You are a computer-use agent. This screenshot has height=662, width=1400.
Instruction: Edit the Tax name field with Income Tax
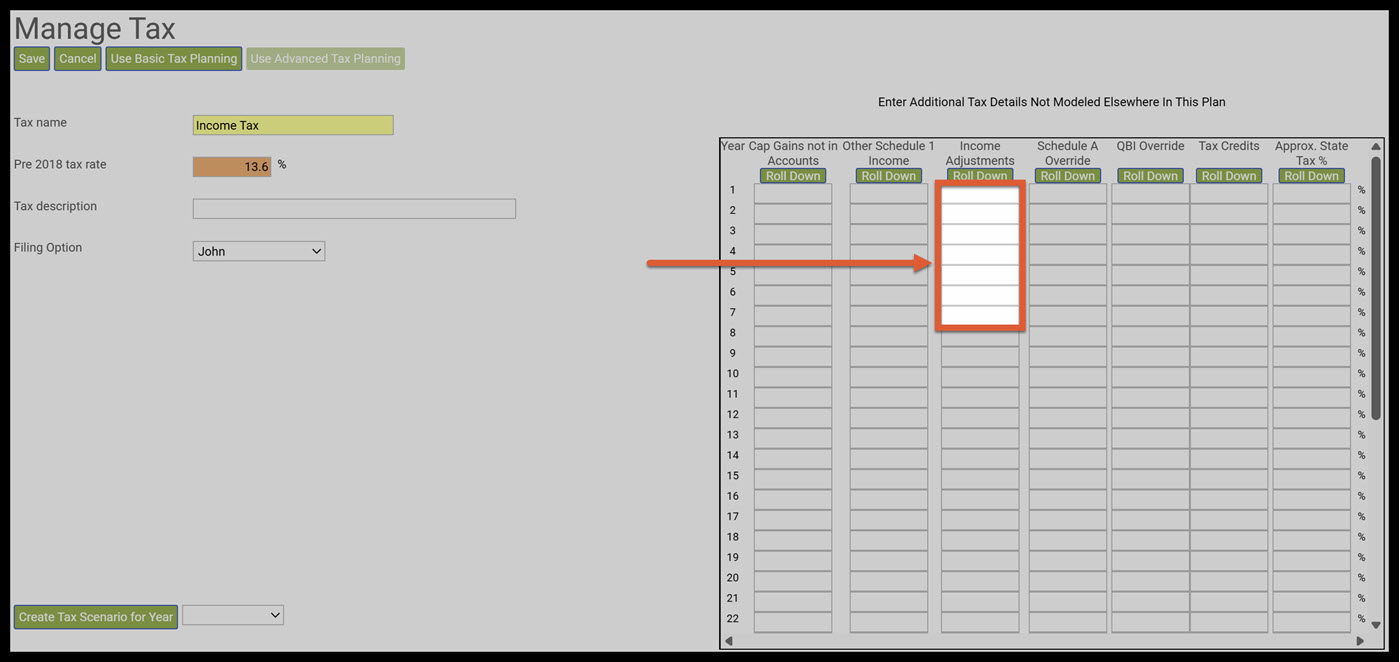[293, 125]
